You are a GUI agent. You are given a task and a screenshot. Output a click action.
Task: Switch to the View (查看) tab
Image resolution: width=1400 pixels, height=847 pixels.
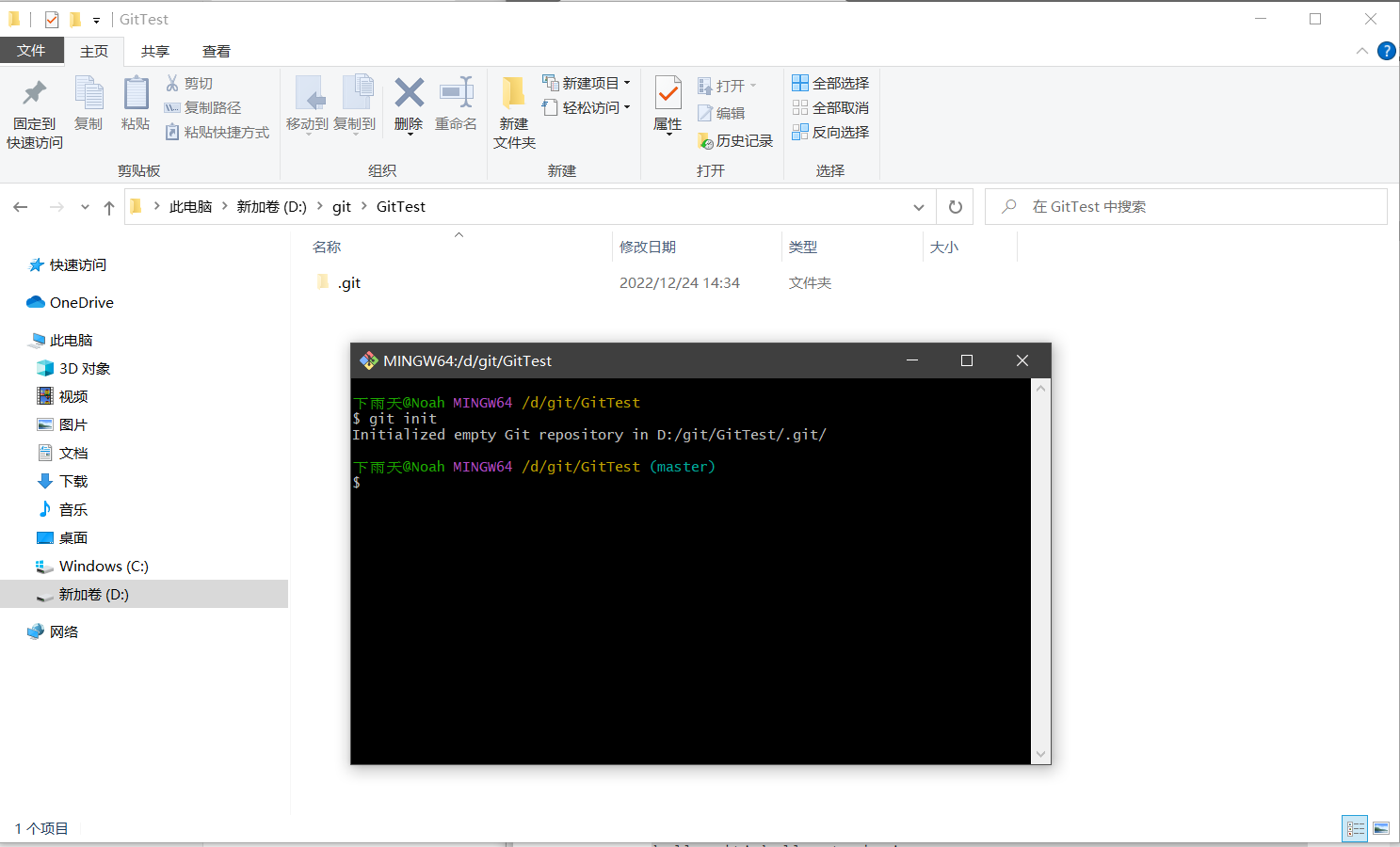[217, 51]
